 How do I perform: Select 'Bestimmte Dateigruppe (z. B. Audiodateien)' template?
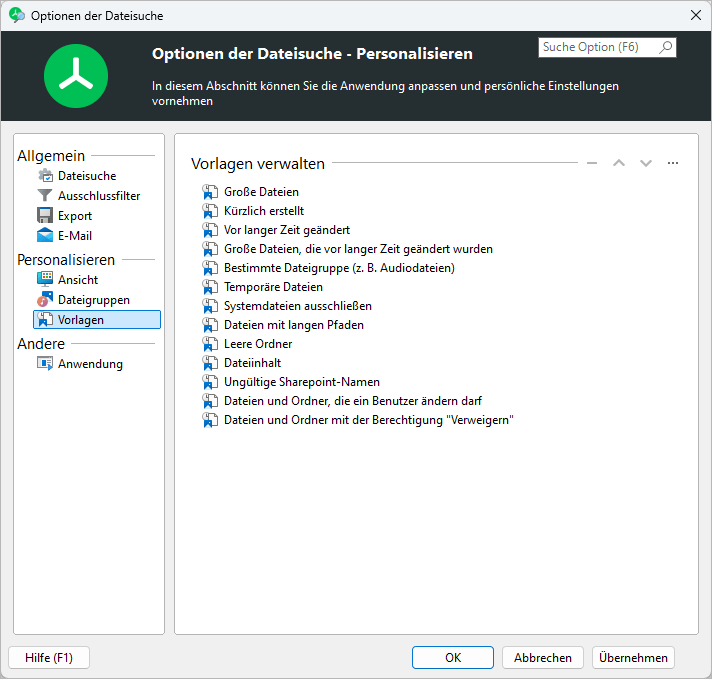coord(339,268)
